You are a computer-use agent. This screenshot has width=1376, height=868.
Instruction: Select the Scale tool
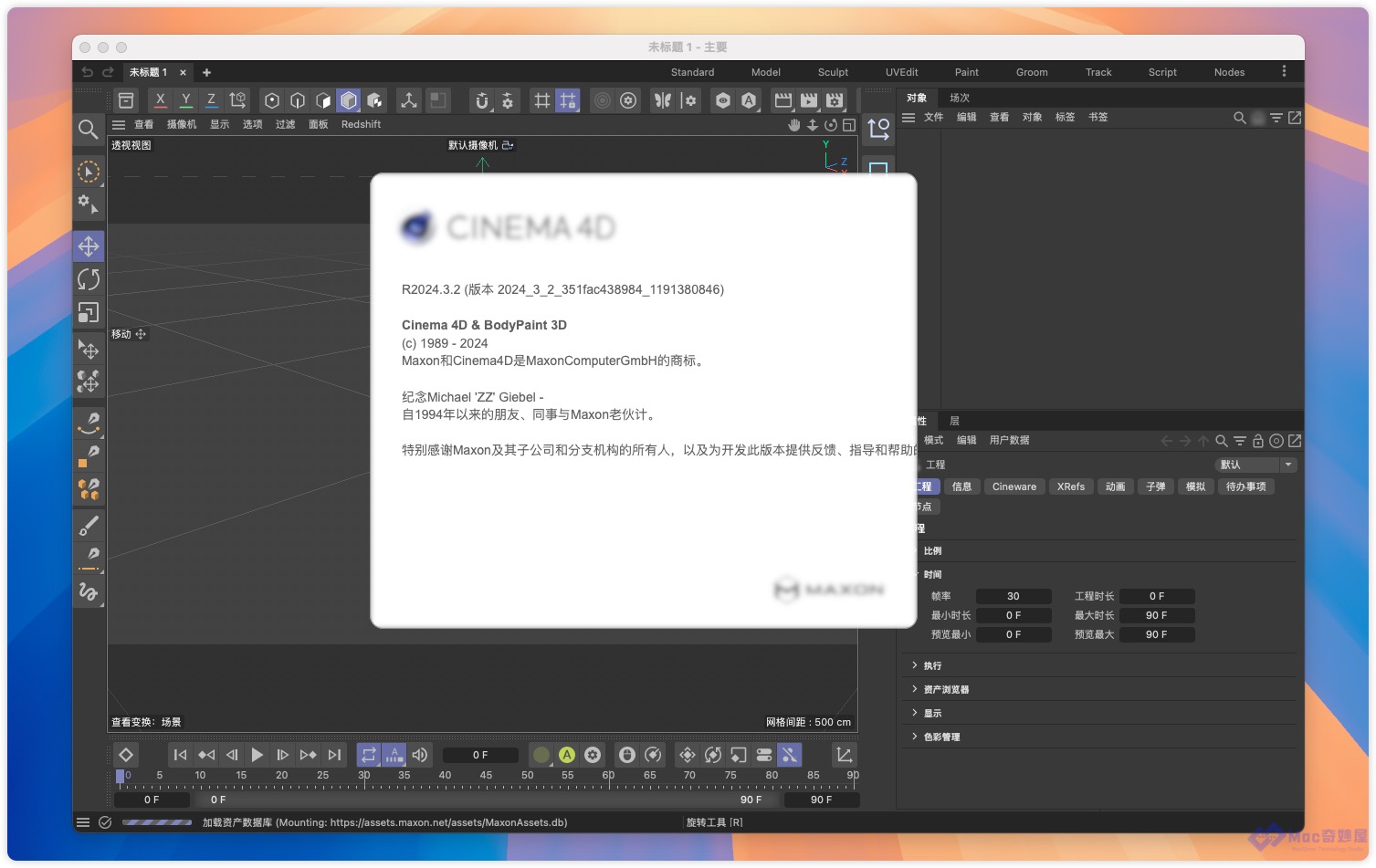pyautogui.click(x=89, y=312)
